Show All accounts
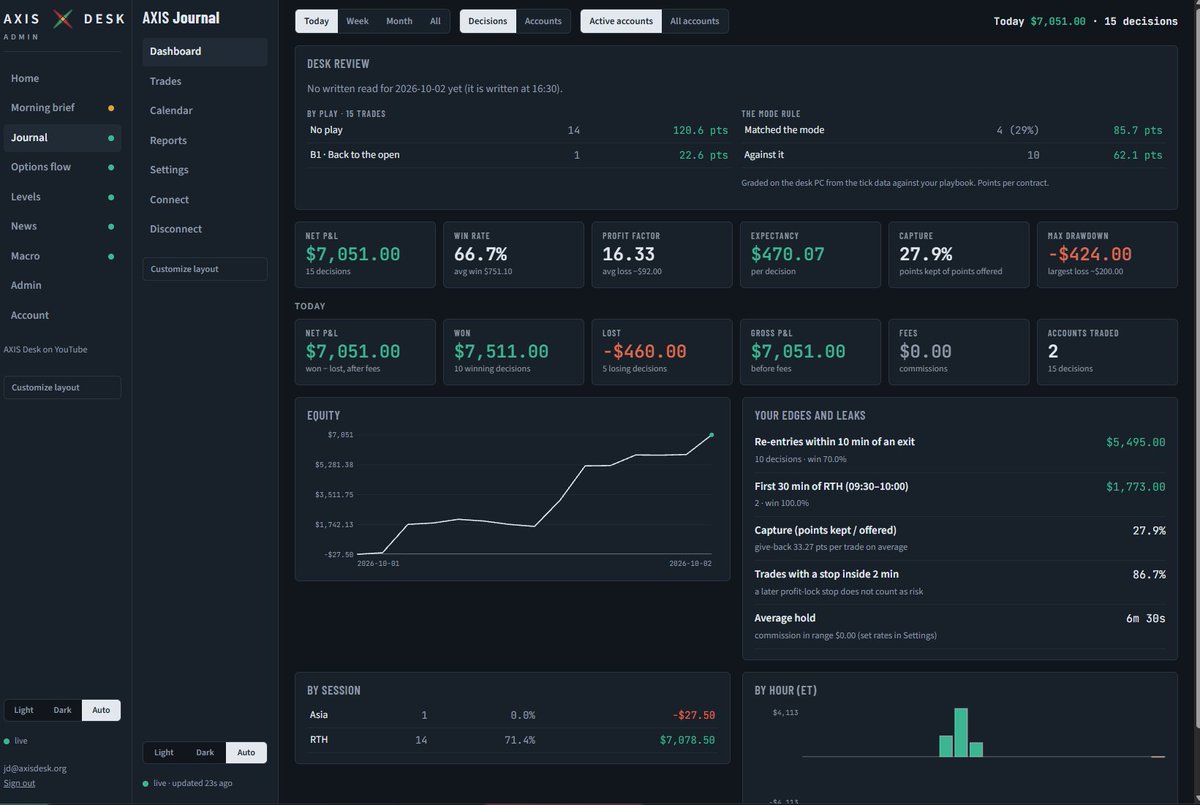This screenshot has width=1200, height=805. coord(695,21)
